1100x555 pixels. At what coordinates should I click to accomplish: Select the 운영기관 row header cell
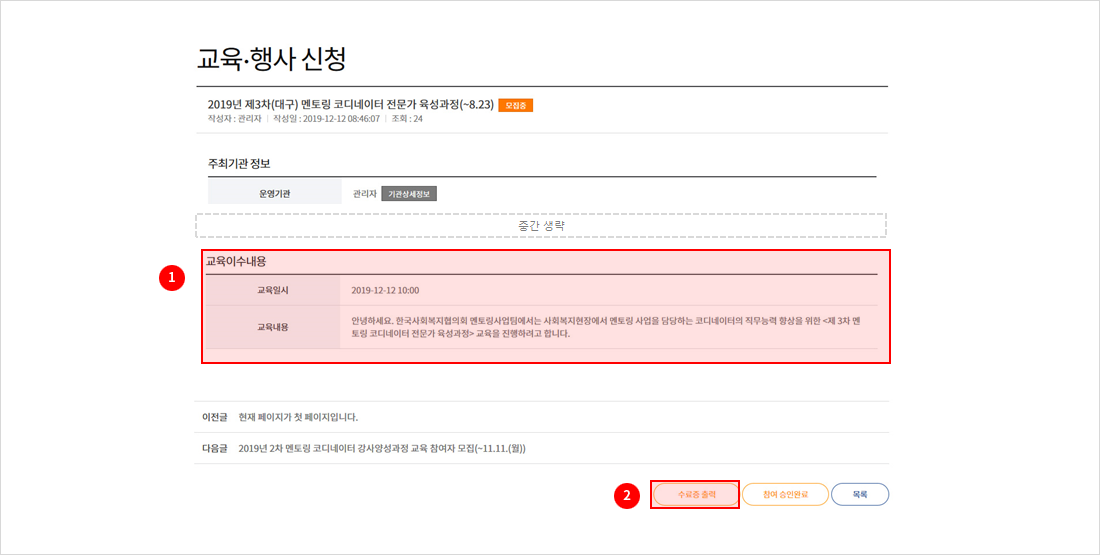(274, 194)
